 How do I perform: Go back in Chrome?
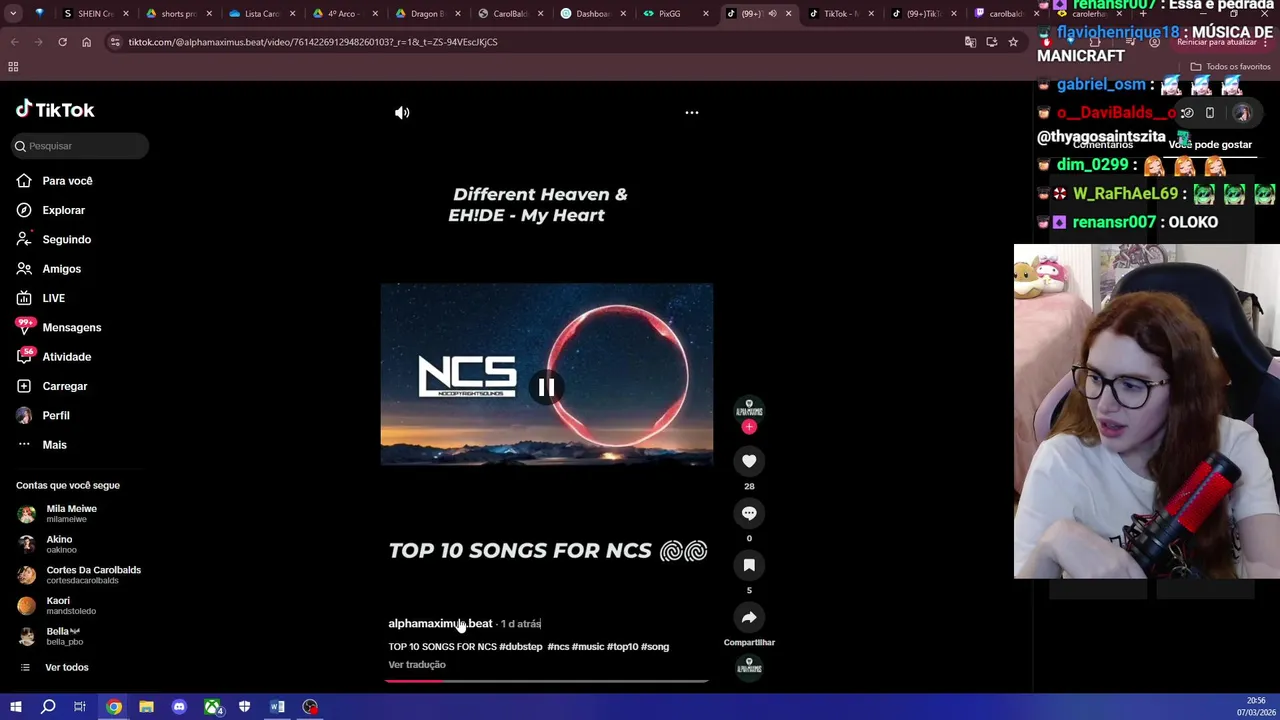[15, 42]
